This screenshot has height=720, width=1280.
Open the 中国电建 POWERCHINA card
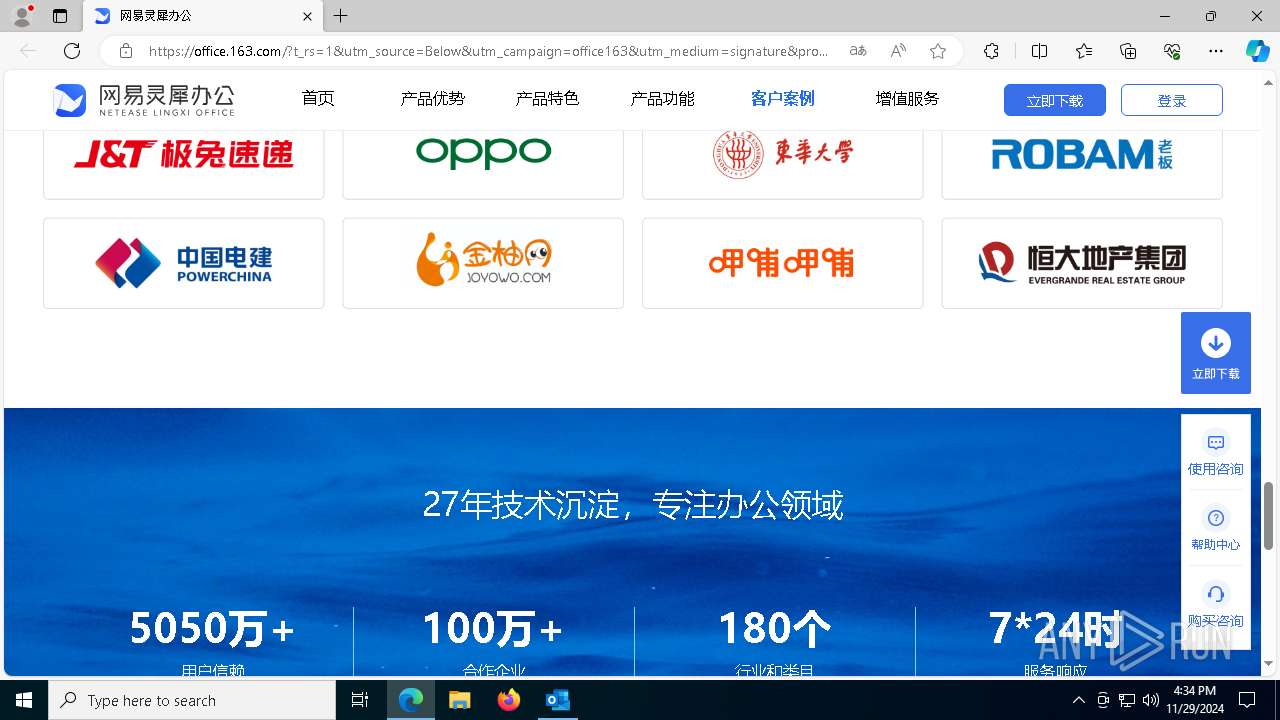click(x=184, y=263)
